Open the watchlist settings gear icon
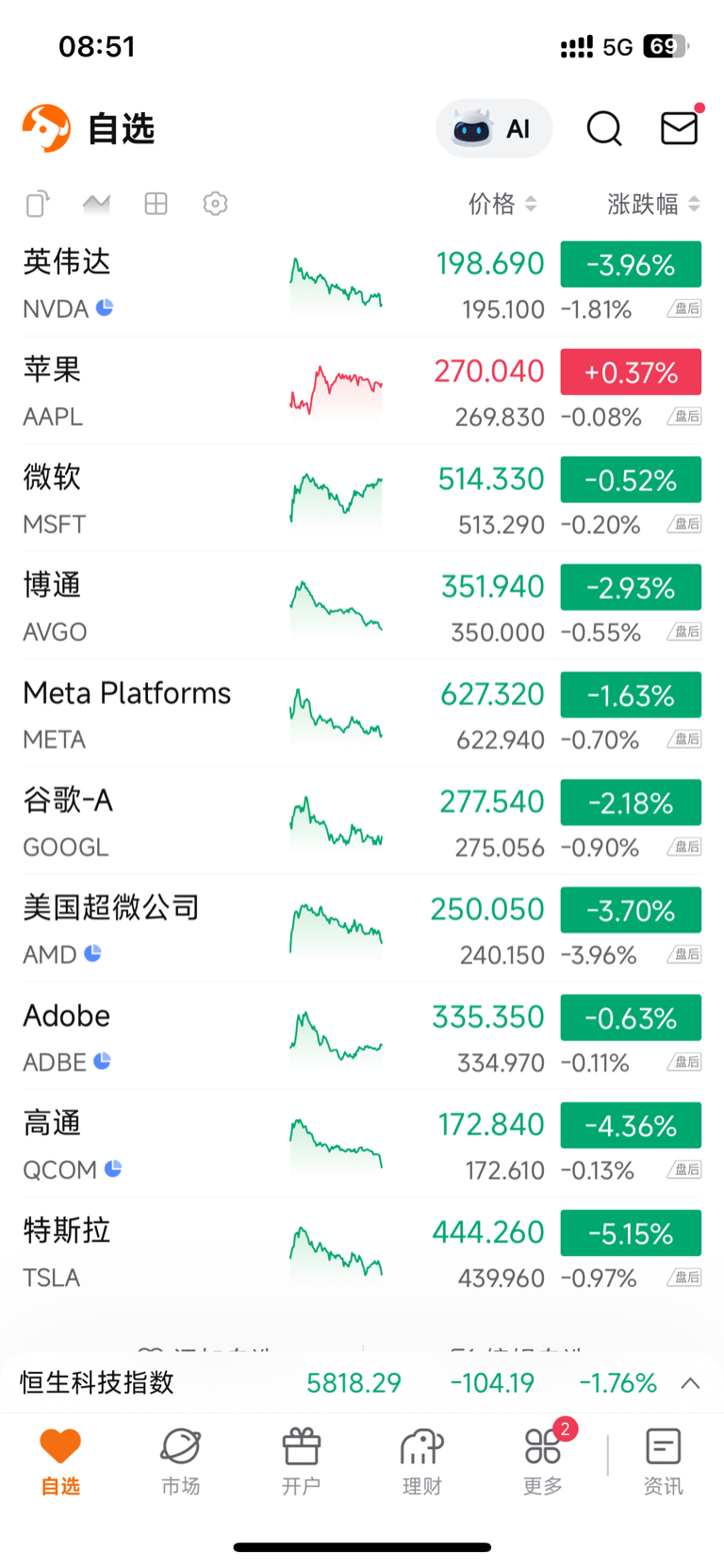The image size is (724, 1568). 215,204
